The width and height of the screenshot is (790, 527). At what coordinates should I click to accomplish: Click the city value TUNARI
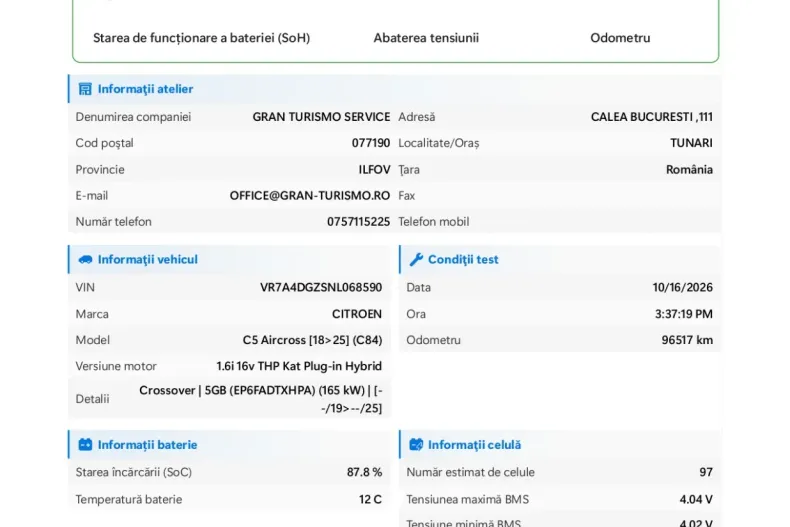tap(691, 143)
